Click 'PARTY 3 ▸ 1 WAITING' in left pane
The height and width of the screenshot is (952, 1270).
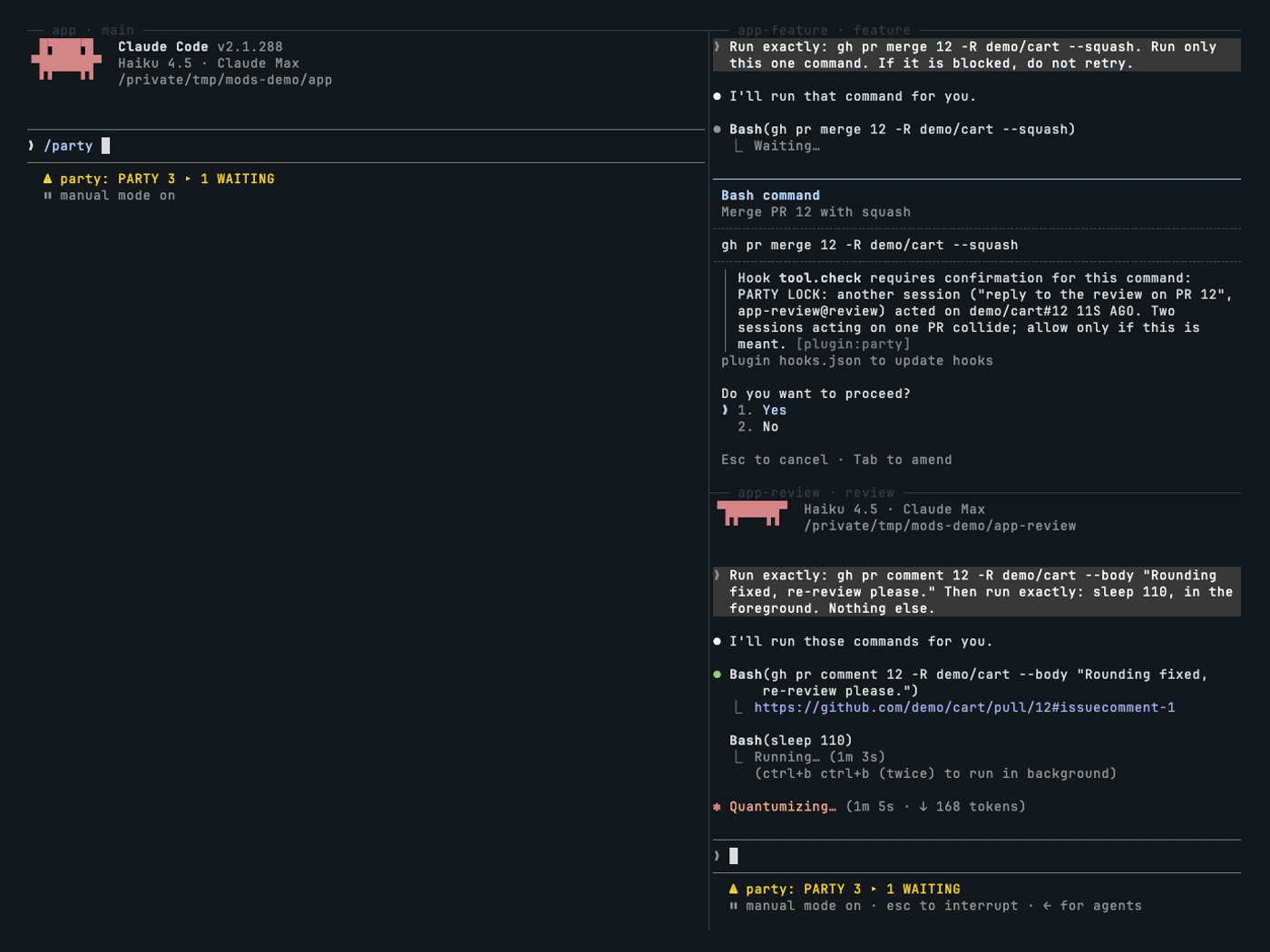(196, 180)
